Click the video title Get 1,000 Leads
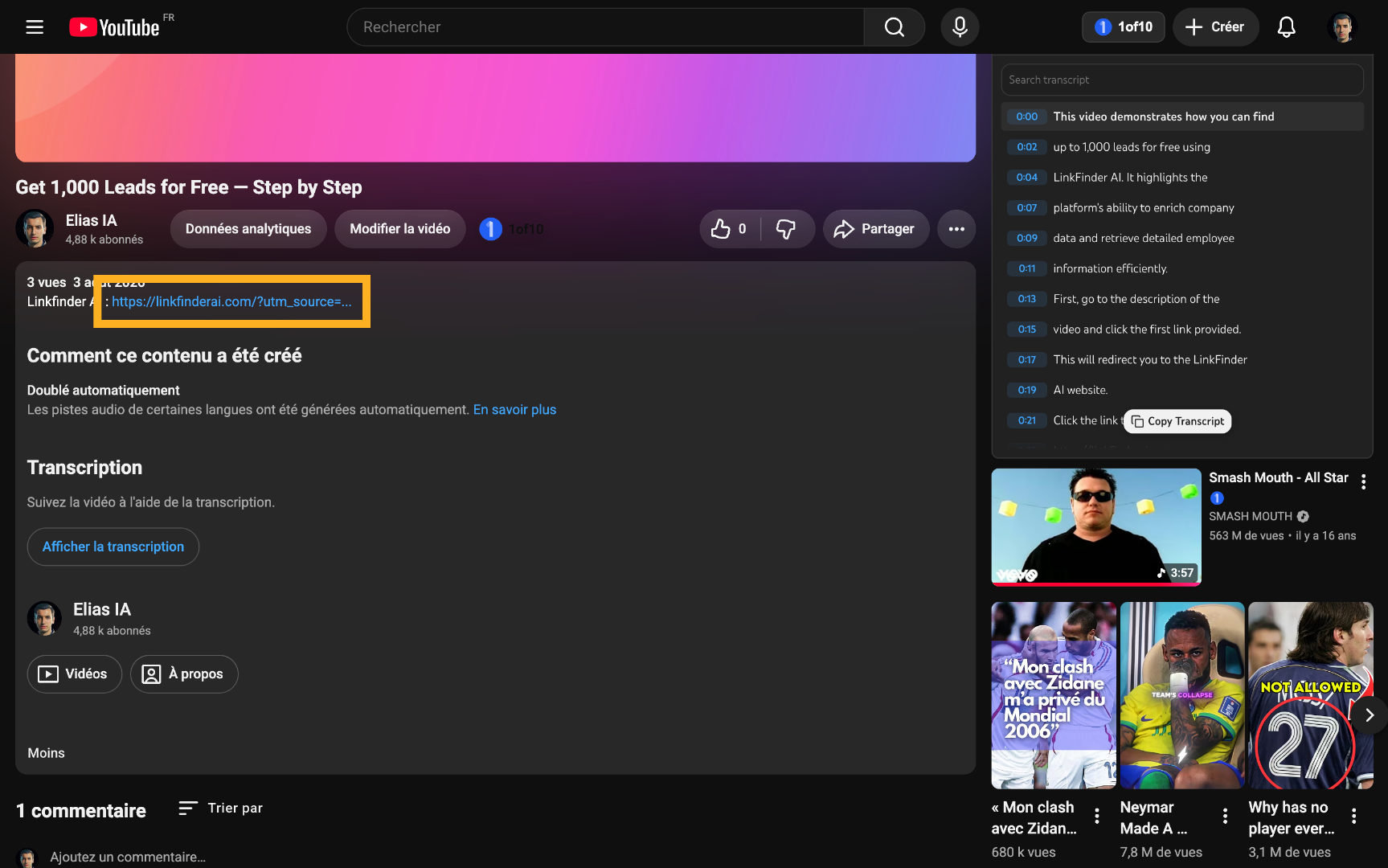 [x=189, y=187]
